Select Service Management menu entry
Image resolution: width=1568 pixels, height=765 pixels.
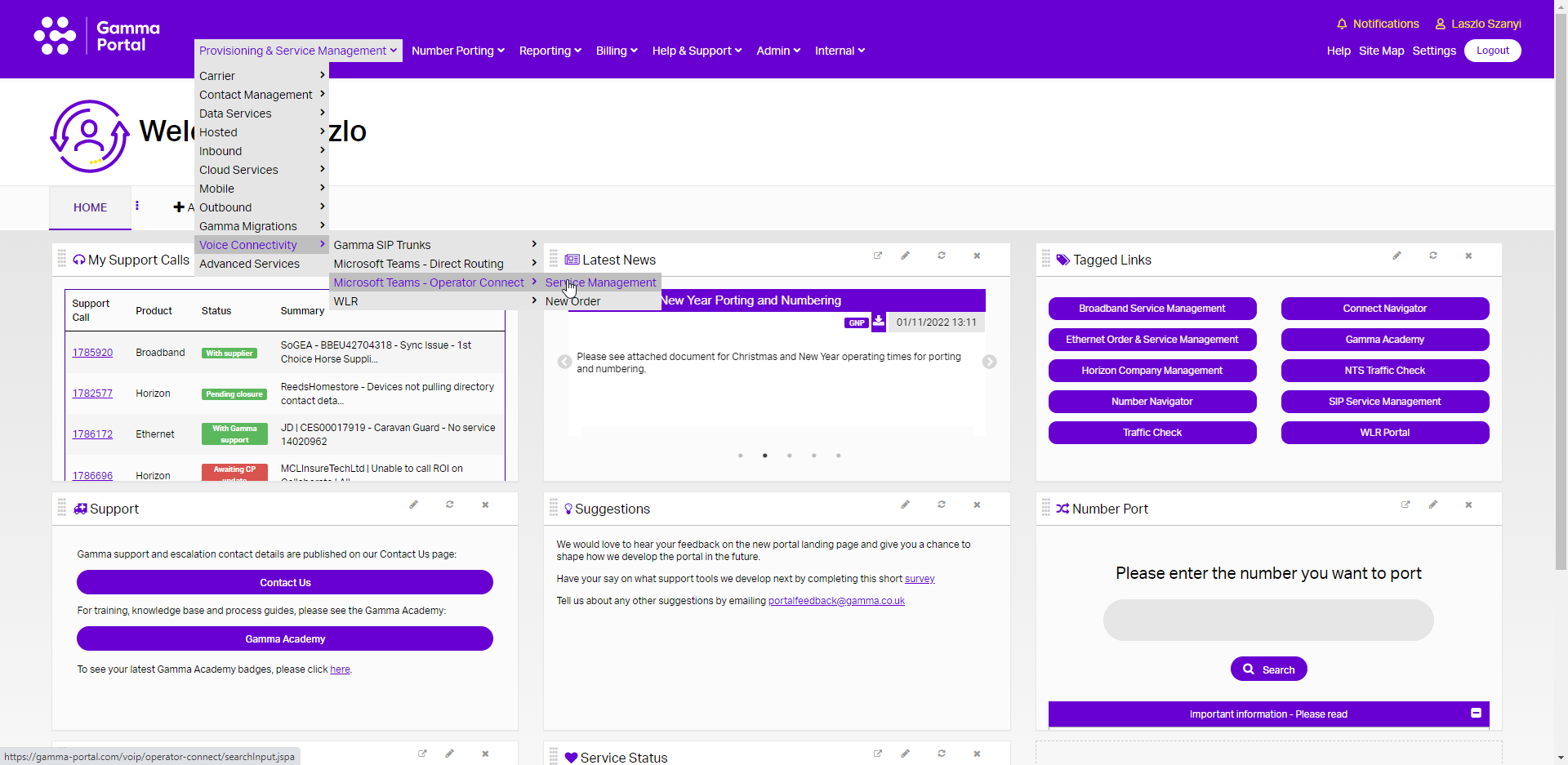coord(601,282)
